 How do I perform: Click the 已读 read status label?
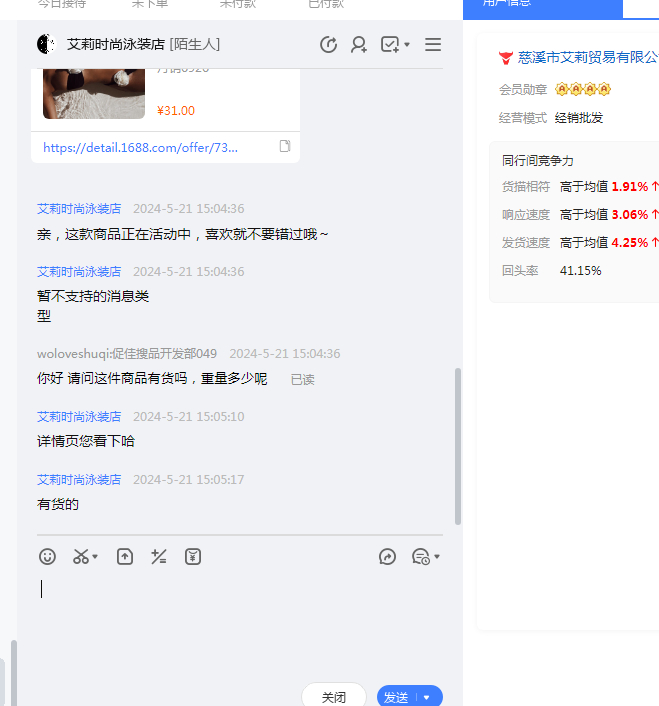tap(302, 380)
